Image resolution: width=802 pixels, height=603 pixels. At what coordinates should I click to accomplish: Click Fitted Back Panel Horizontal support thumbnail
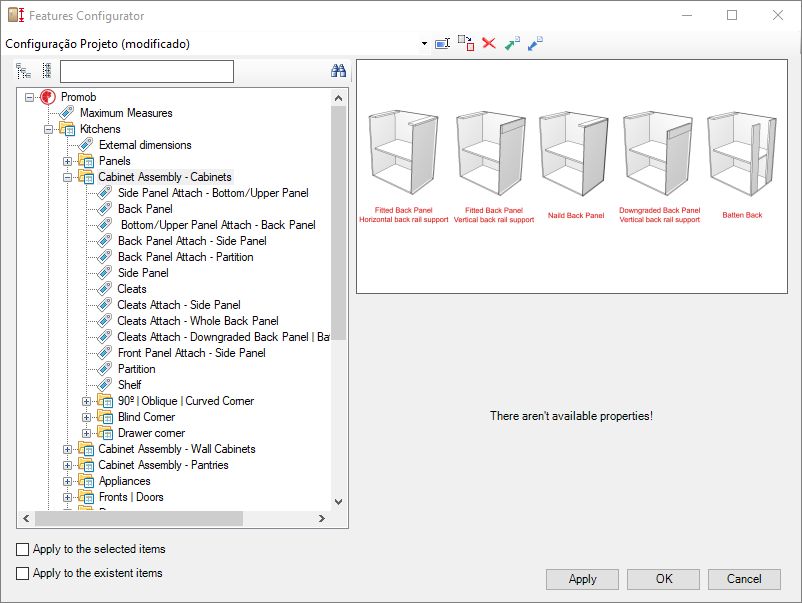click(404, 153)
